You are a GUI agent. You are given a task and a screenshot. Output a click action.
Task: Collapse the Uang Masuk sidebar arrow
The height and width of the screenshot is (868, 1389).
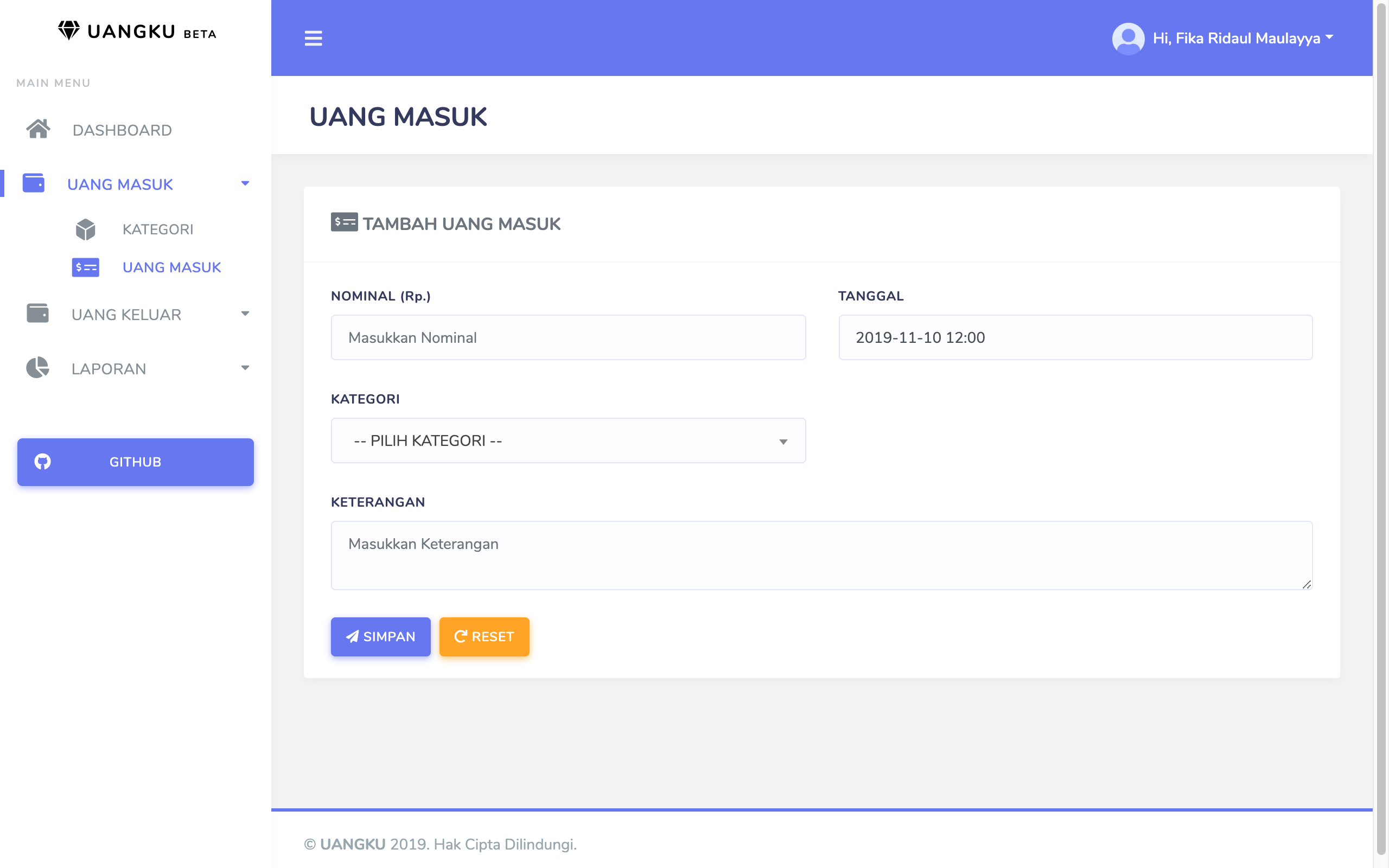pyautogui.click(x=245, y=184)
